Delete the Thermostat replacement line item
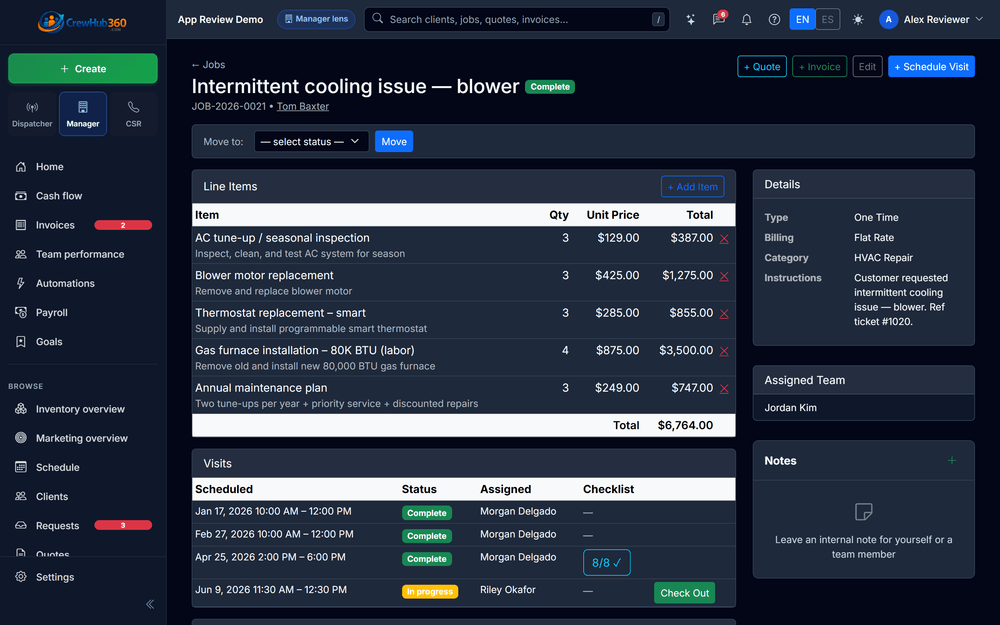 (x=724, y=314)
